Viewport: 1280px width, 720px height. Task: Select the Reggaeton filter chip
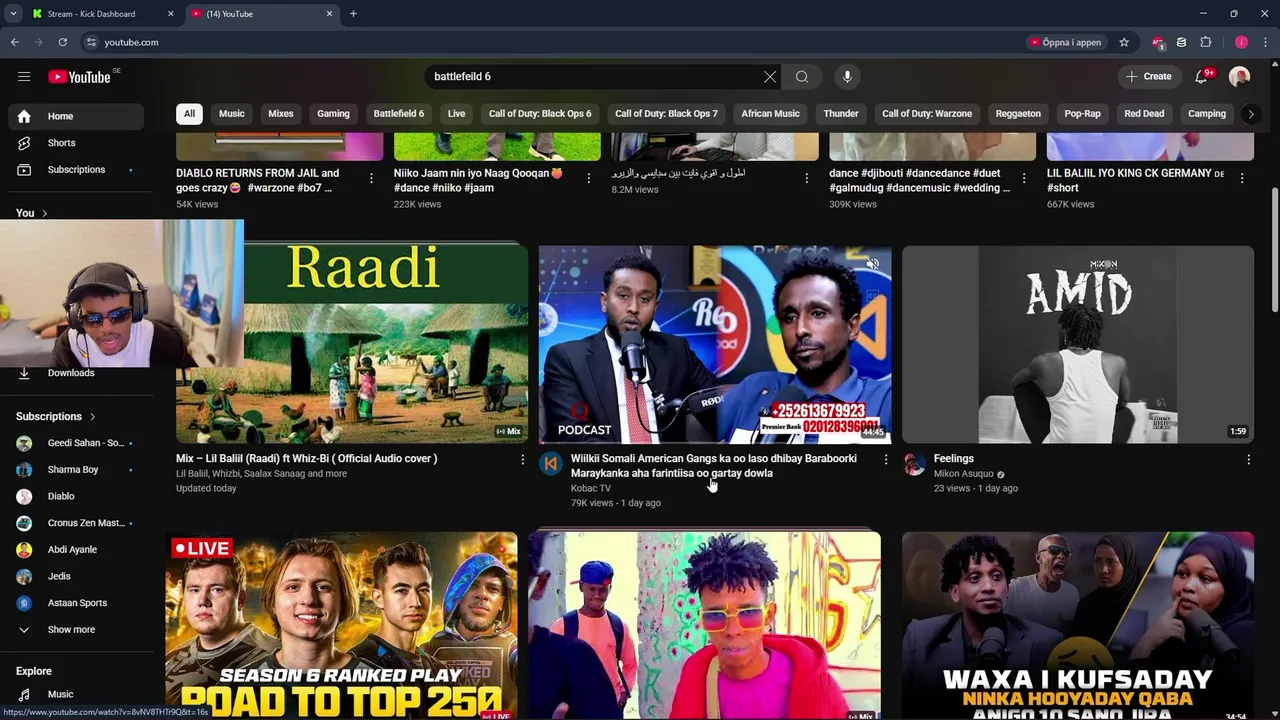(1018, 114)
